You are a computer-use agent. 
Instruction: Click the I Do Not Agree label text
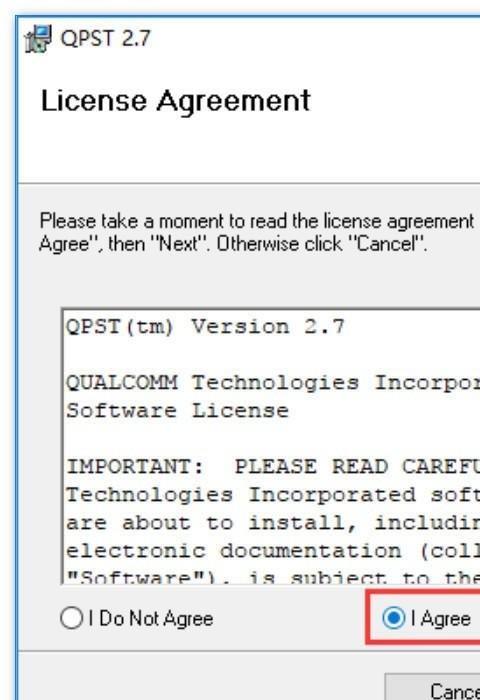point(151,619)
